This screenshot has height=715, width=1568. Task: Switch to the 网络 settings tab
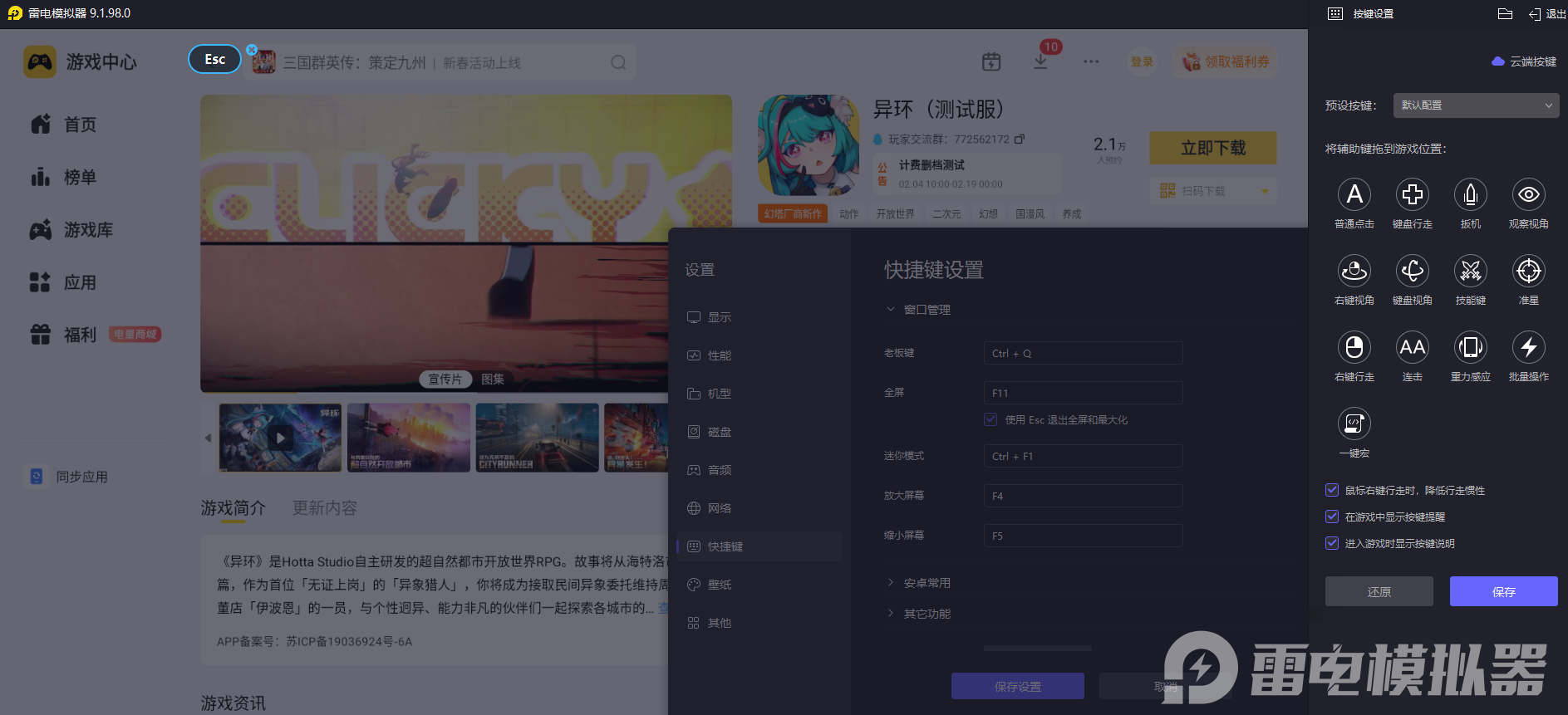pyautogui.click(x=719, y=508)
